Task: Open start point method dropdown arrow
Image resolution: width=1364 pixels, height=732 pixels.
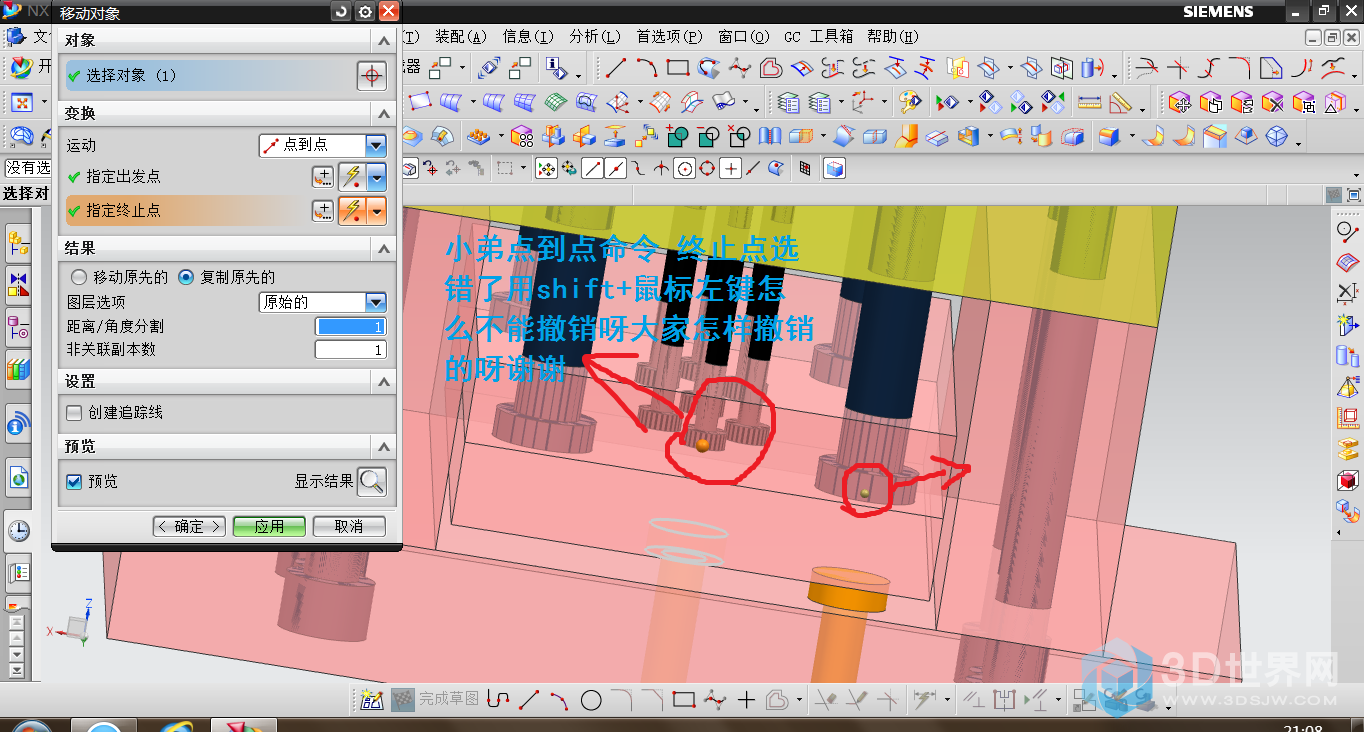Action: pos(376,178)
